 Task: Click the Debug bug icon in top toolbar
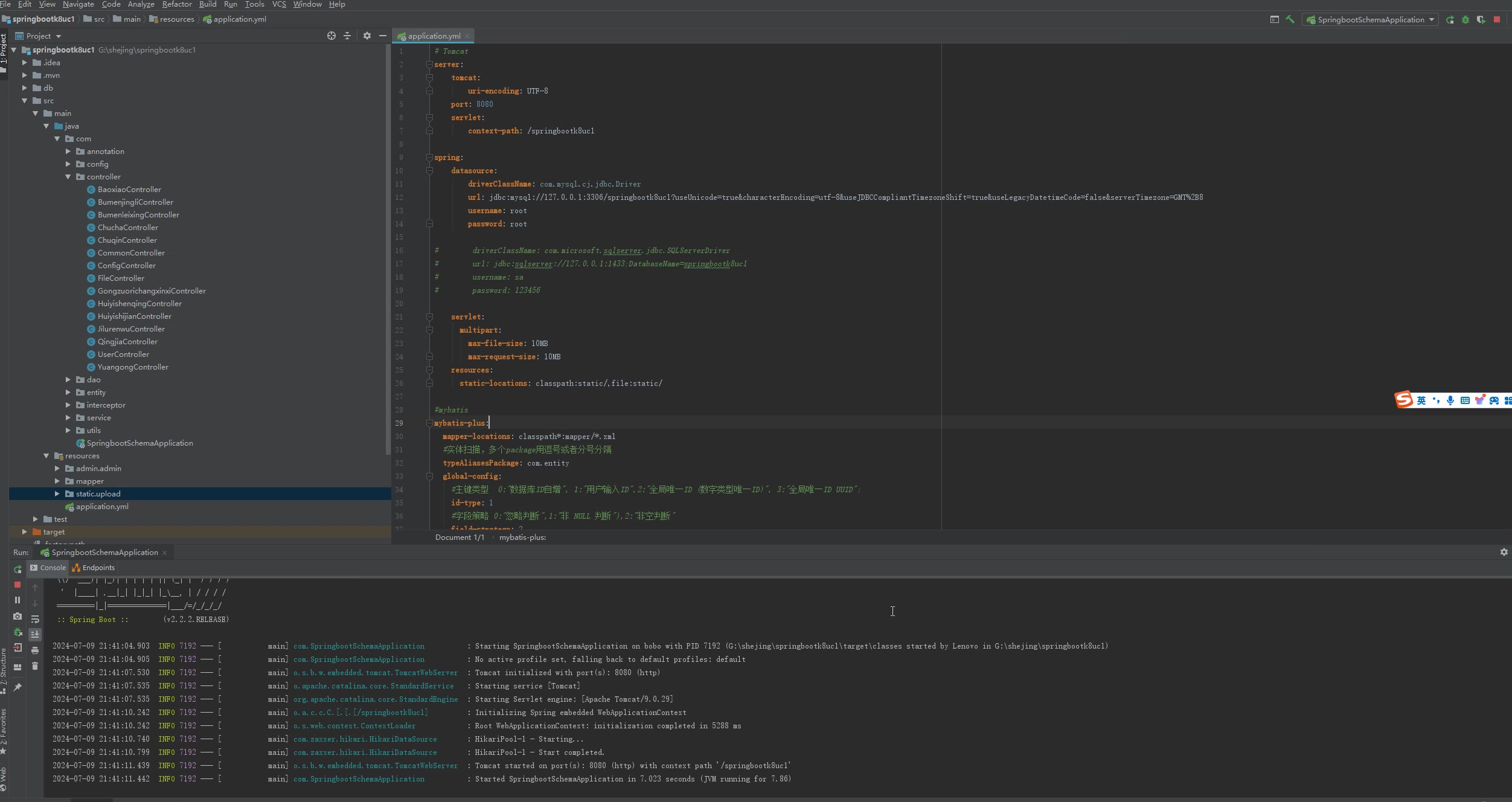click(x=1466, y=19)
